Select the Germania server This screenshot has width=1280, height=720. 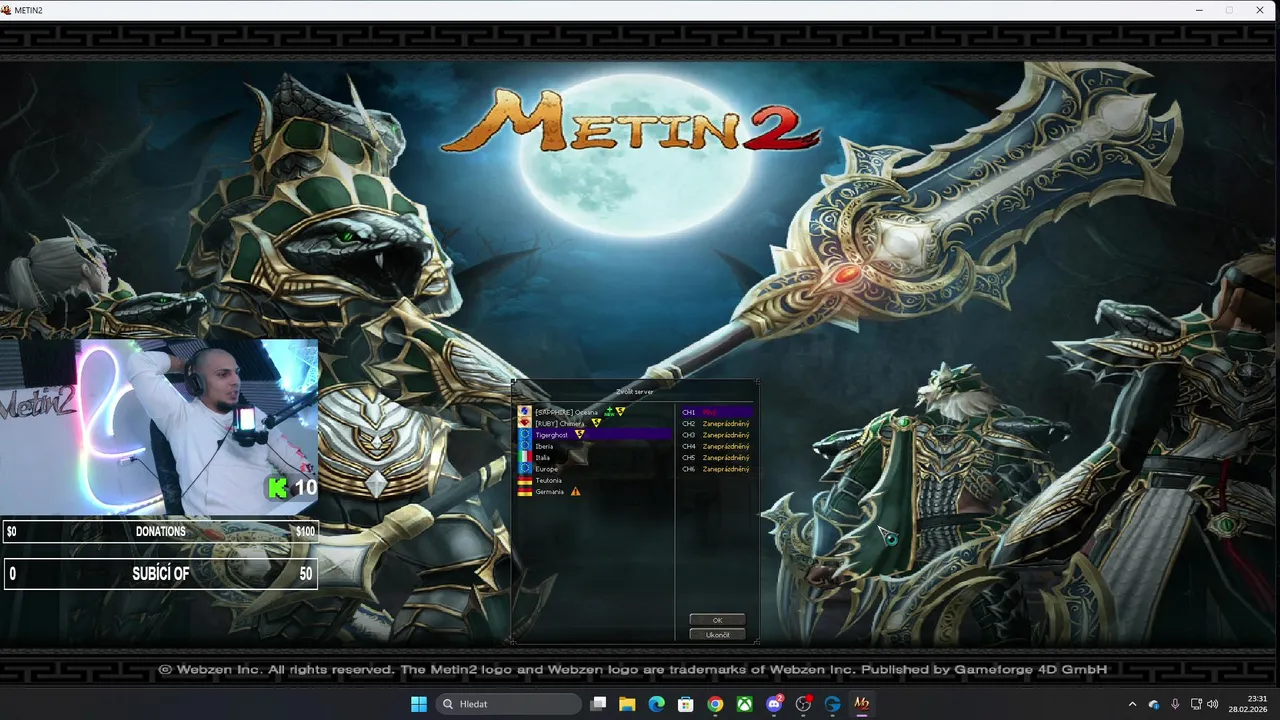click(x=594, y=492)
